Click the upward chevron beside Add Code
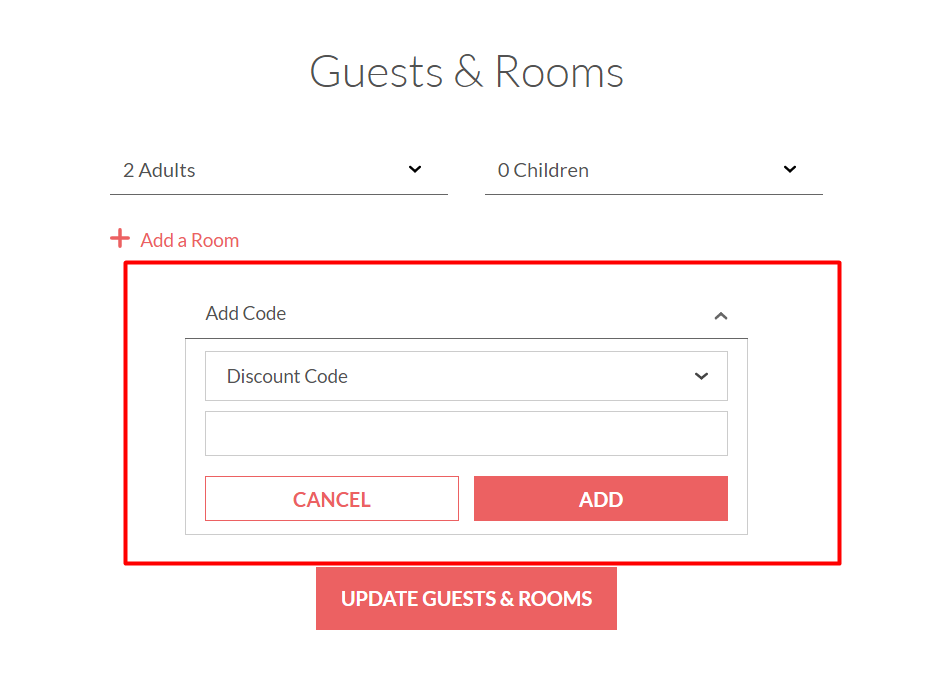Viewport: 931px width, 674px height. pyautogui.click(x=721, y=315)
